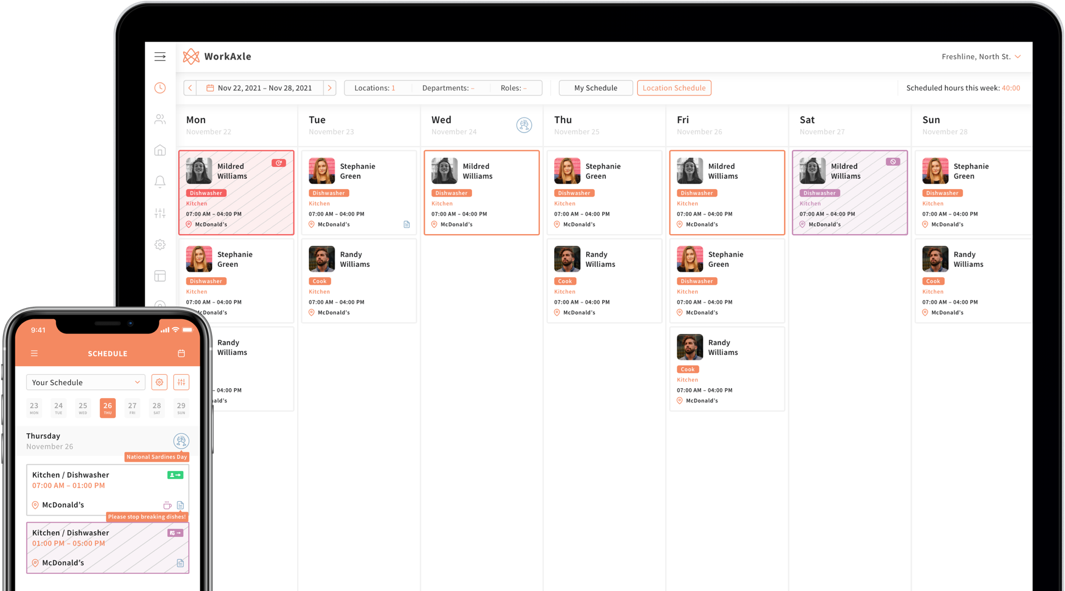1065x591 pixels.
Task: Tap the note icon on the 01:00 PM phone shift
Action: pyautogui.click(x=180, y=563)
